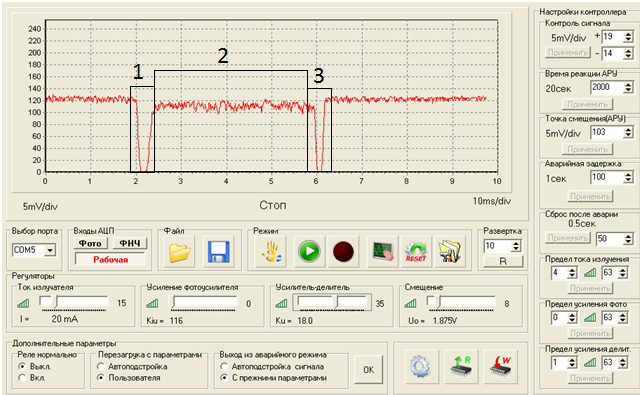Click the Усилитель-делитель slider
This screenshot has height=395, width=640.
tap(332, 303)
